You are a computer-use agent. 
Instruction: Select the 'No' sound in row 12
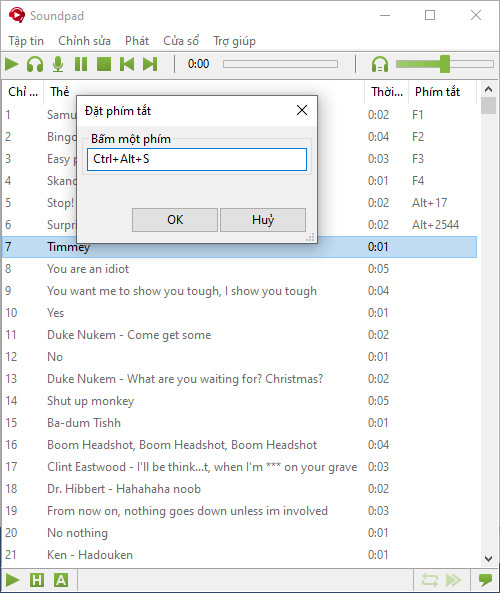tap(239, 357)
